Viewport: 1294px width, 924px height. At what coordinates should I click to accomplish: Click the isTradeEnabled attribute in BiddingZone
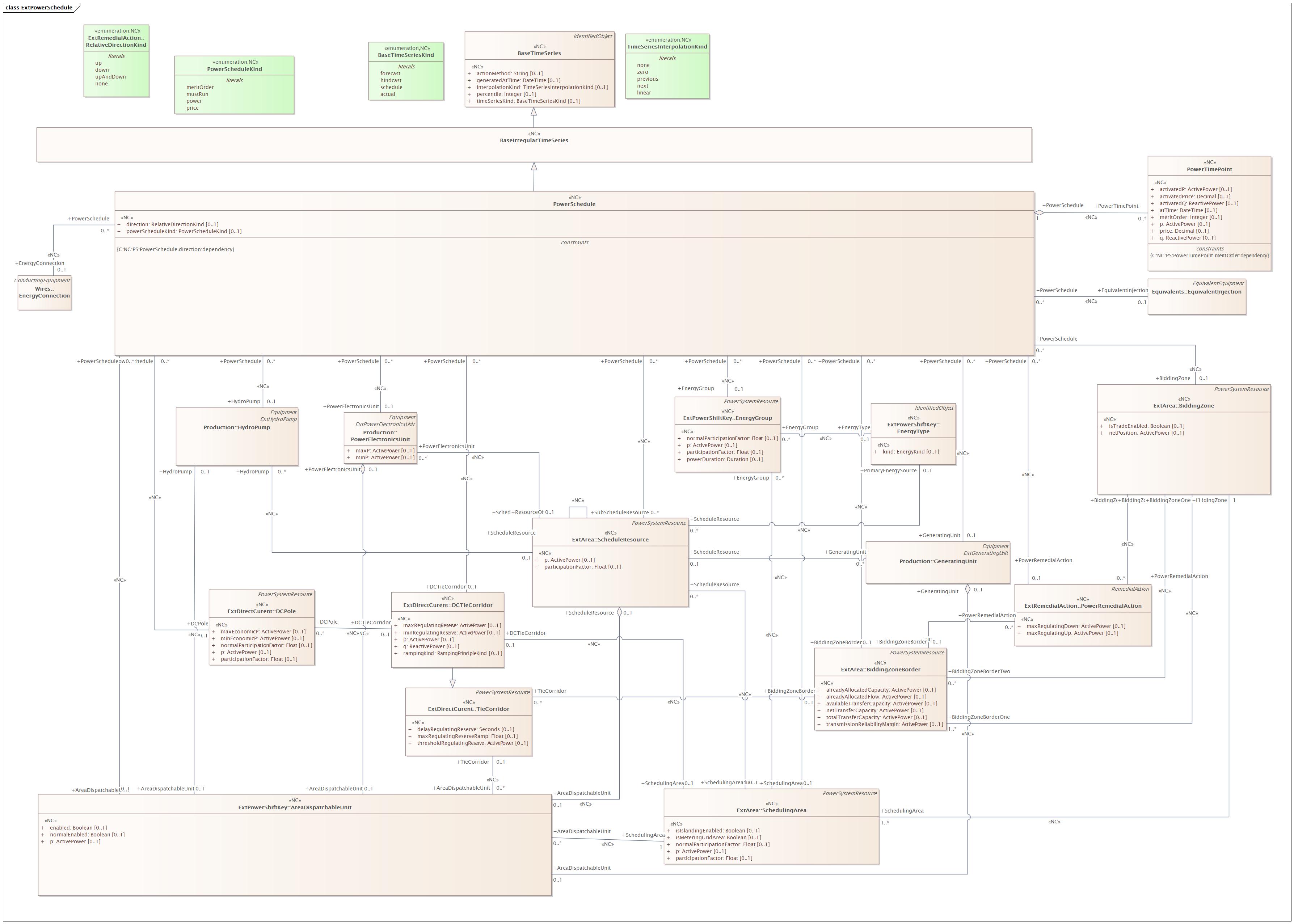tap(1146, 426)
